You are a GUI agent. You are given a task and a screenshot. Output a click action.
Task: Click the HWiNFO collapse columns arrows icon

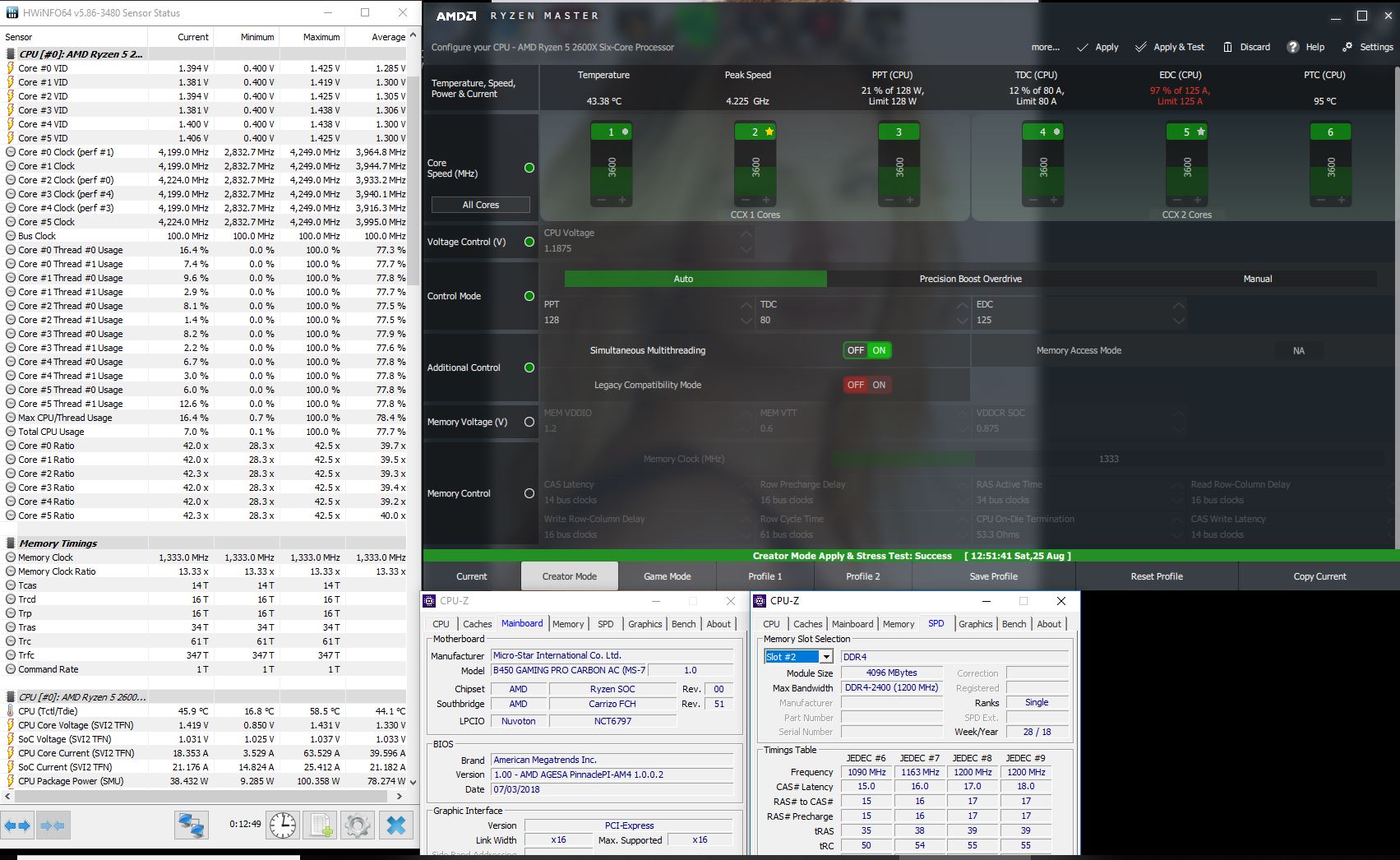click(53, 825)
